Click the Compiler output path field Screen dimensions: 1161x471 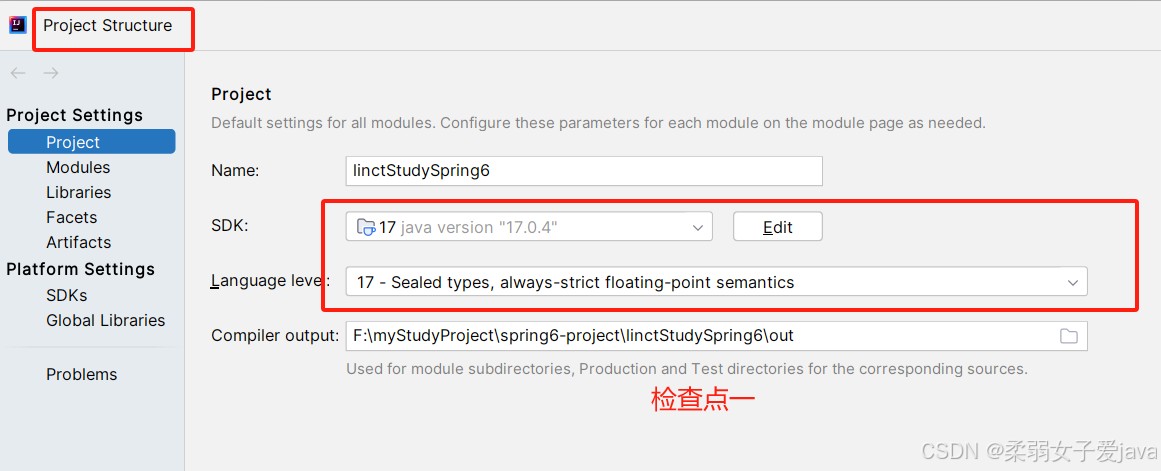pos(716,335)
